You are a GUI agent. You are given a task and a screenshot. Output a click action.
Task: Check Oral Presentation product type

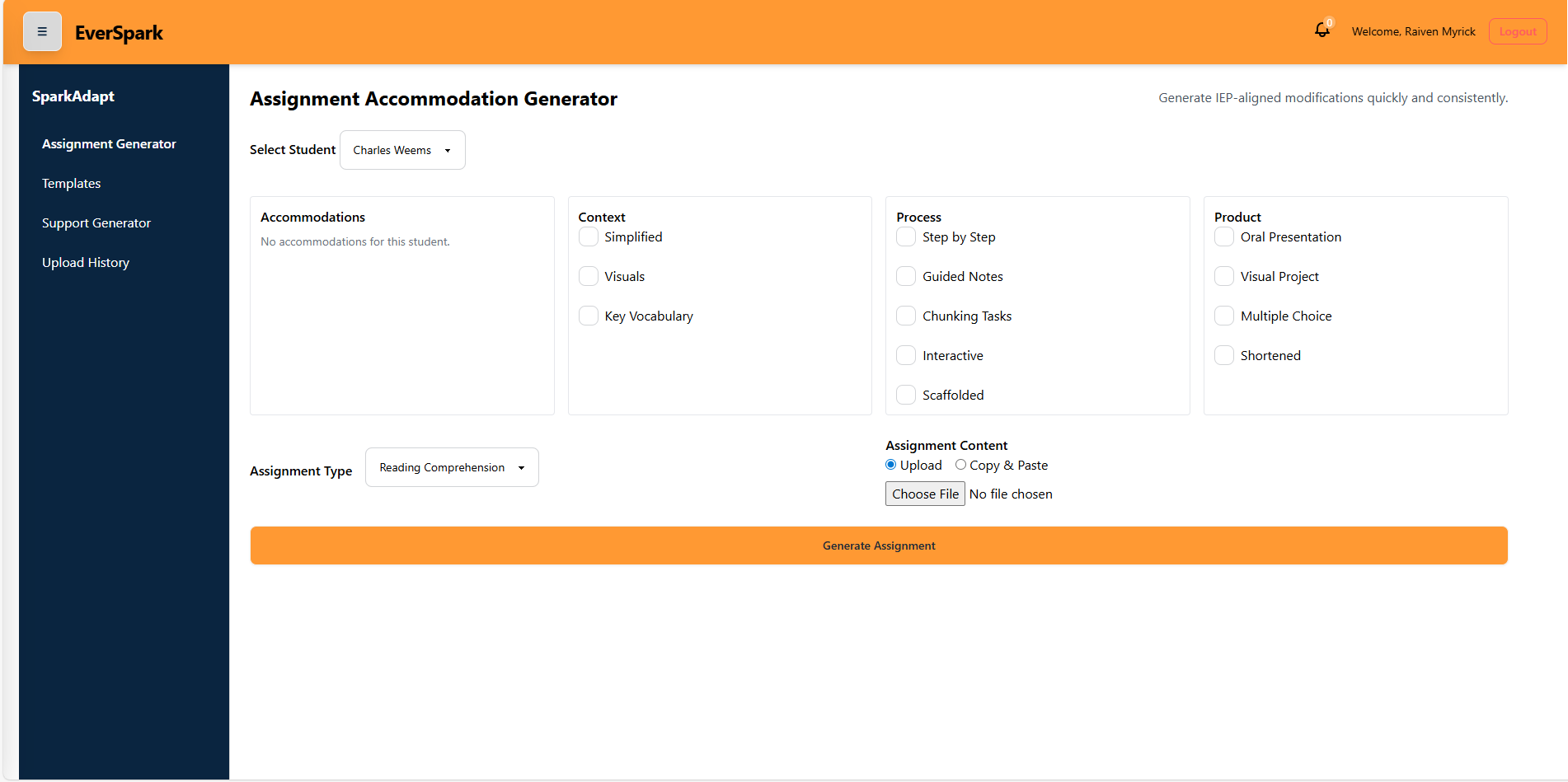(x=1223, y=236)
